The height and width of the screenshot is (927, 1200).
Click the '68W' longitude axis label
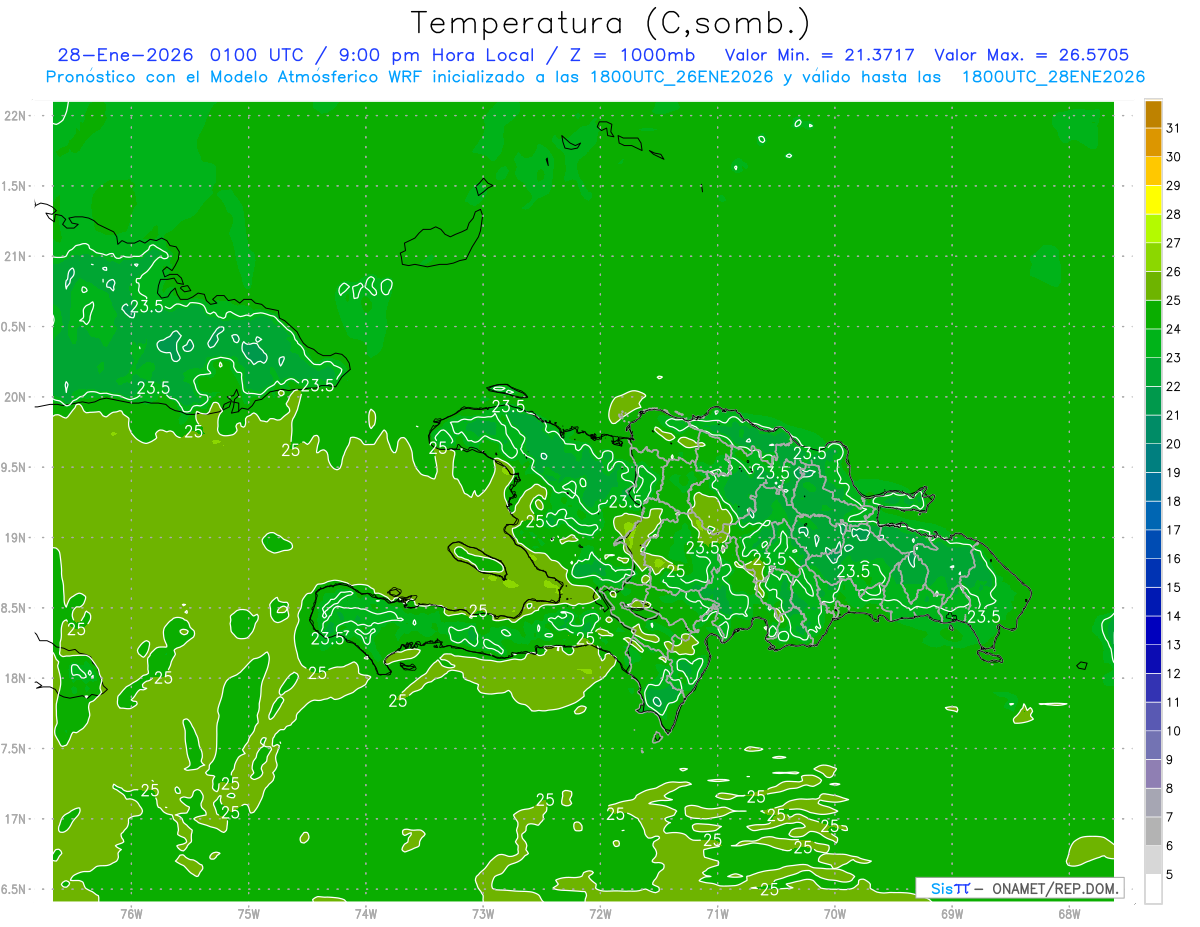coord(1068,913)
